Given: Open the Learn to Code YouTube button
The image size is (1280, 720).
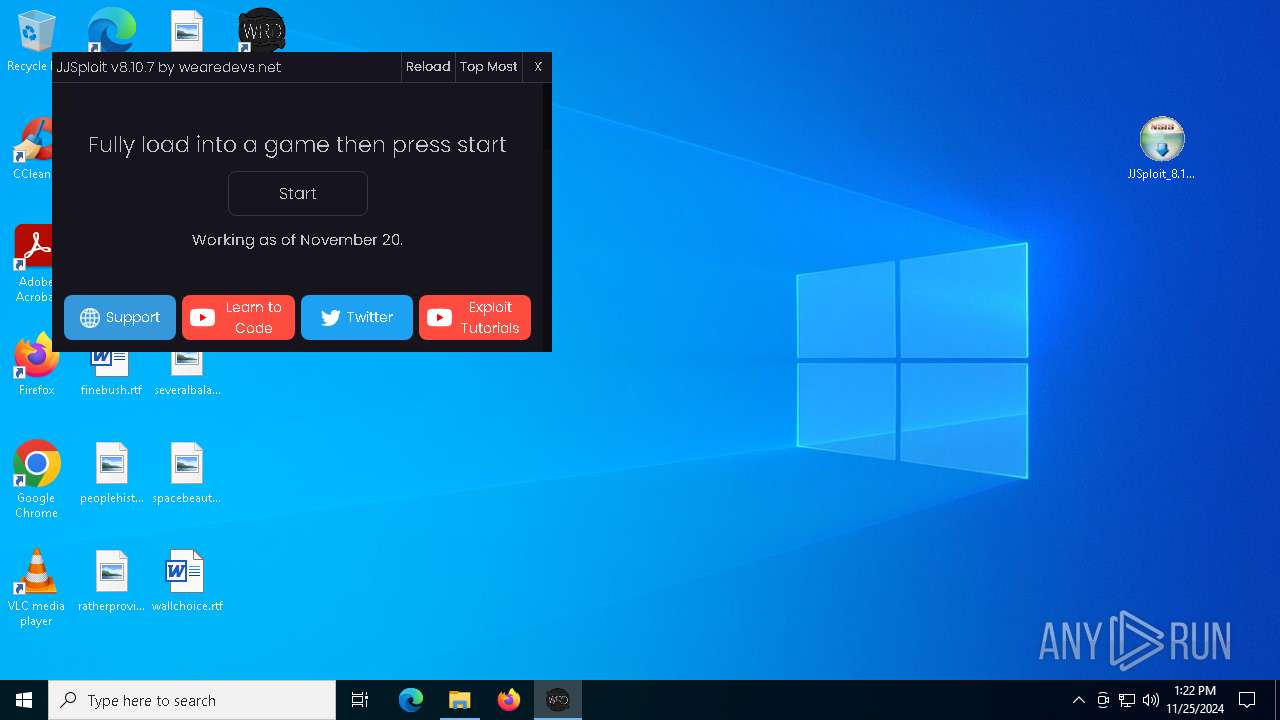Looking at the screenshot, I should (238, 317).
